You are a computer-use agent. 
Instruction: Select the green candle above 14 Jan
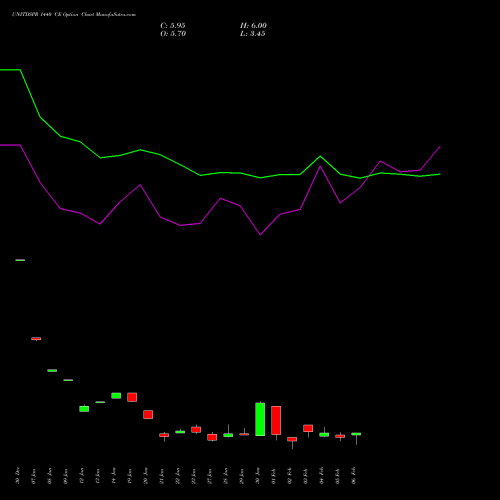[116, 396]
